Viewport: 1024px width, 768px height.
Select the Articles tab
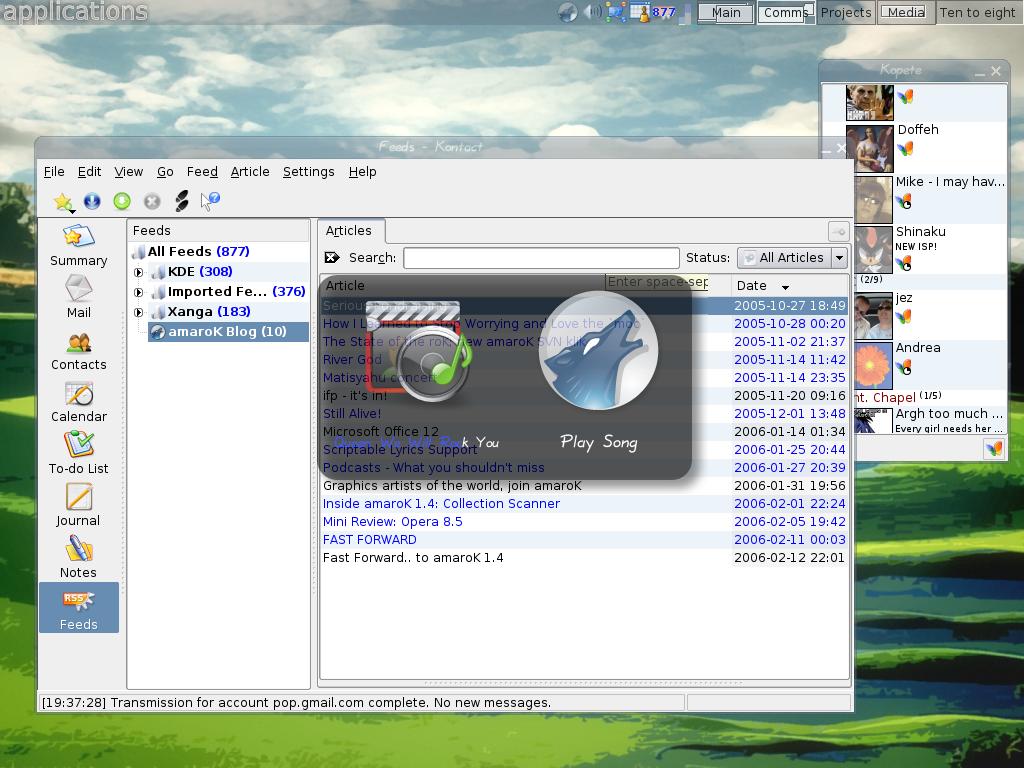pos(351,231)
